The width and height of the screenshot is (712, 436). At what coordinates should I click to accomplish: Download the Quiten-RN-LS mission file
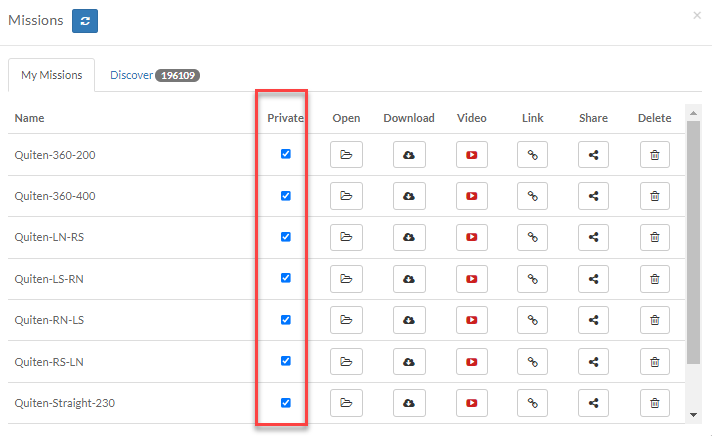409,320
